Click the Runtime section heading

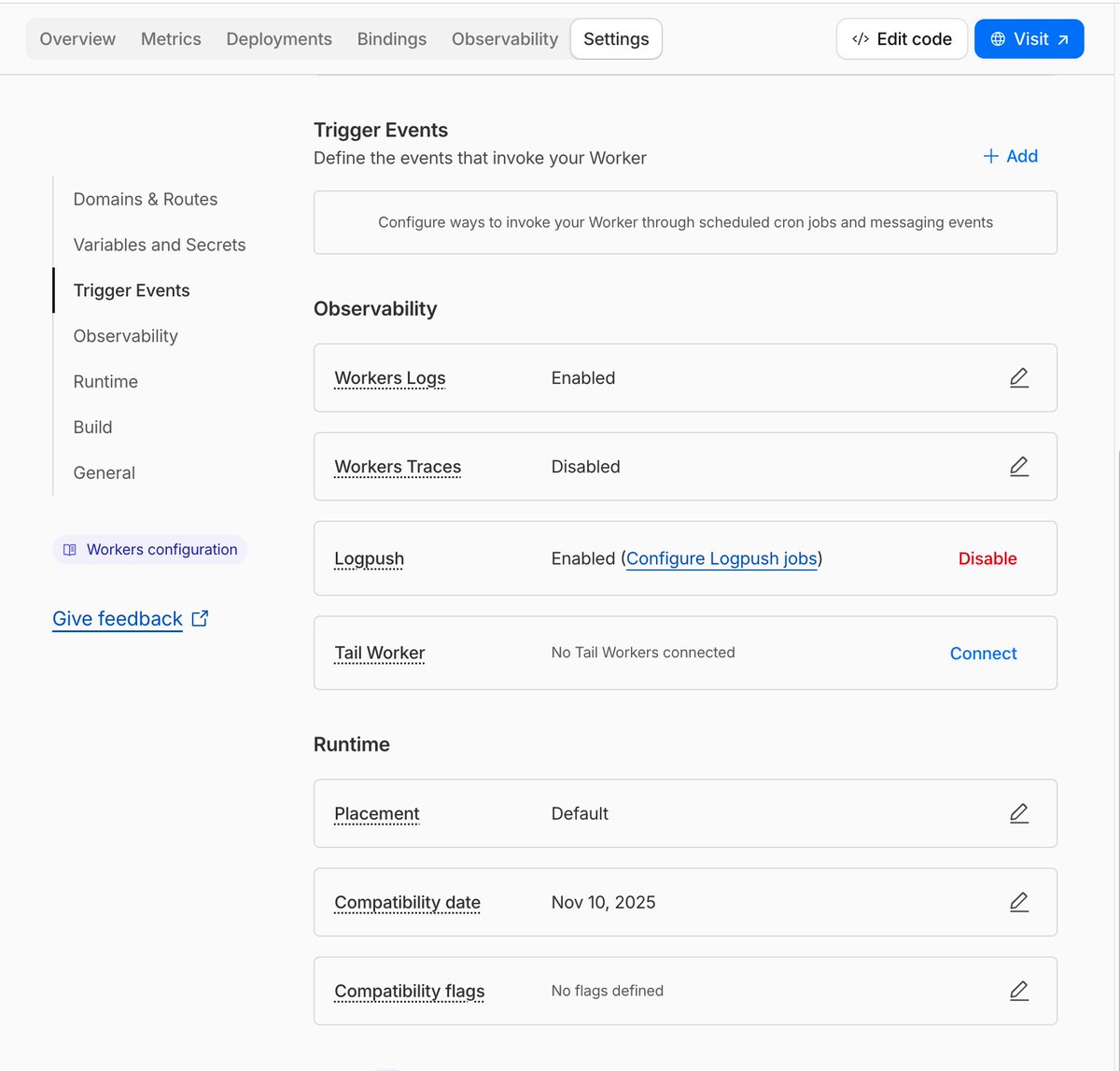[x=352, y=744]
